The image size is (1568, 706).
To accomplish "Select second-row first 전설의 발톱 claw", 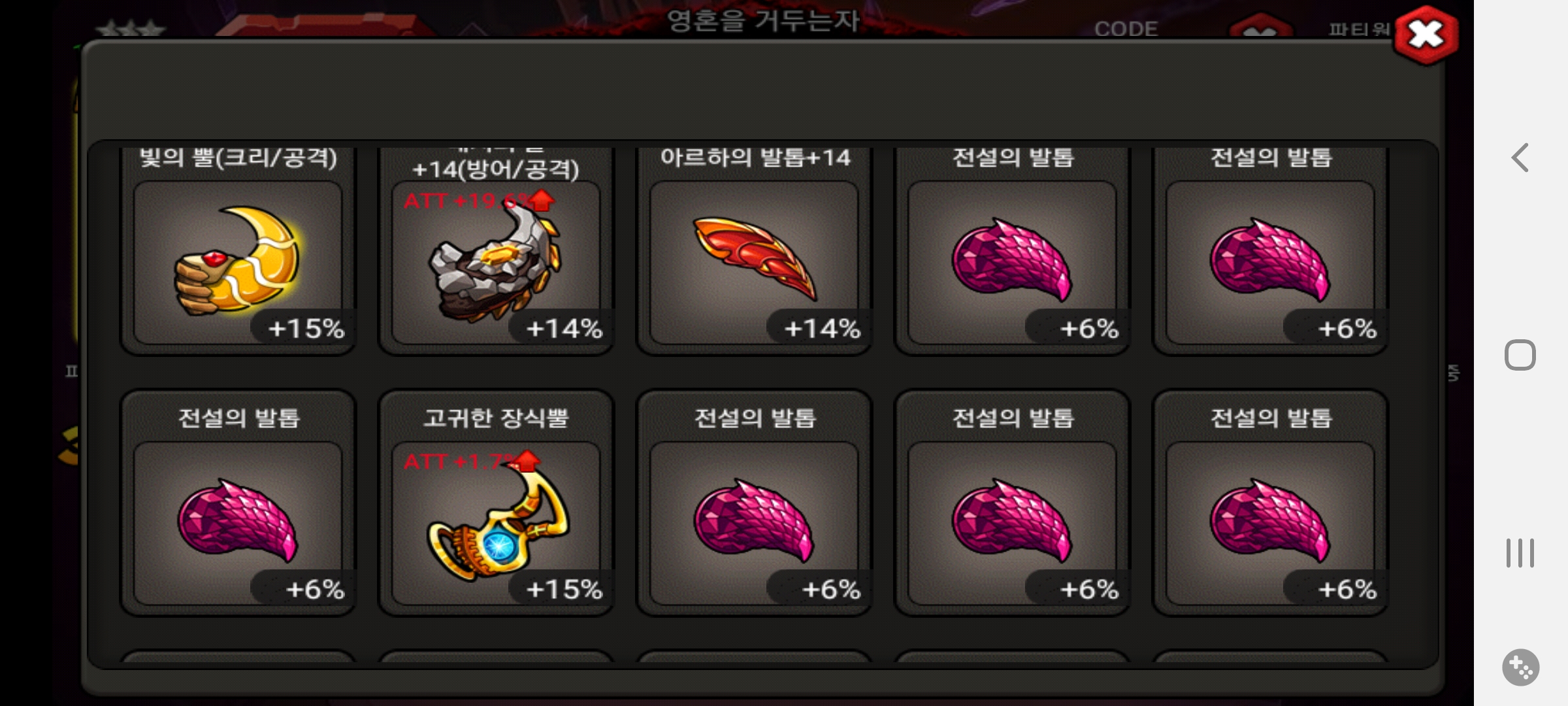I will coord(238,503).
